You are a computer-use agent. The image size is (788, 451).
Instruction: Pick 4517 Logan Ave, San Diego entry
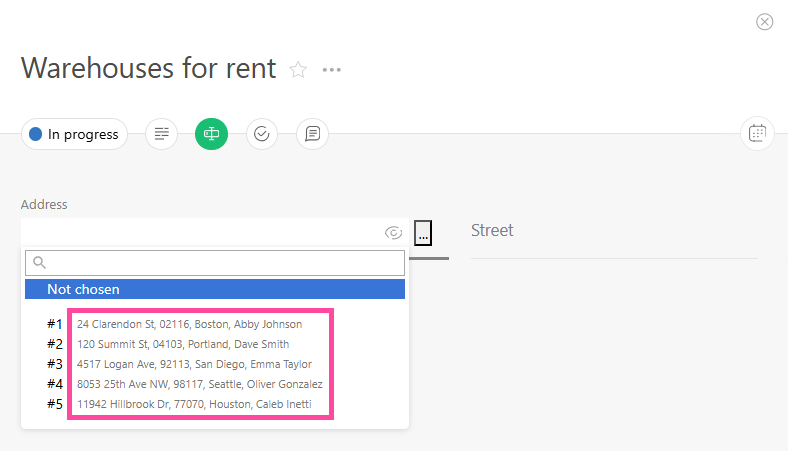(194, 364)
